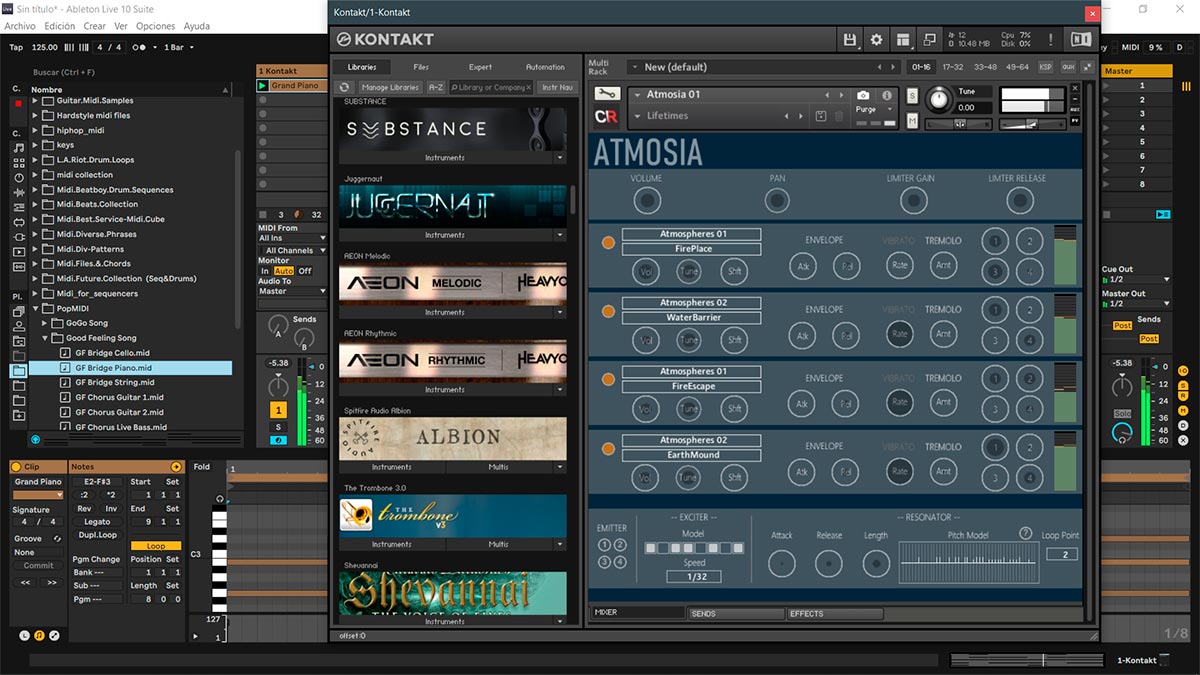Click the exclamation panic button in Kontakt
This screenshot has width=1200, height=675.
coord(1050,40)
